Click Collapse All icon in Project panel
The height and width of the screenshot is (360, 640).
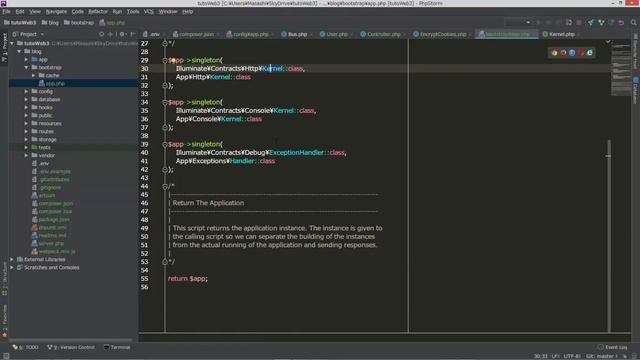(x=110, y=34)
